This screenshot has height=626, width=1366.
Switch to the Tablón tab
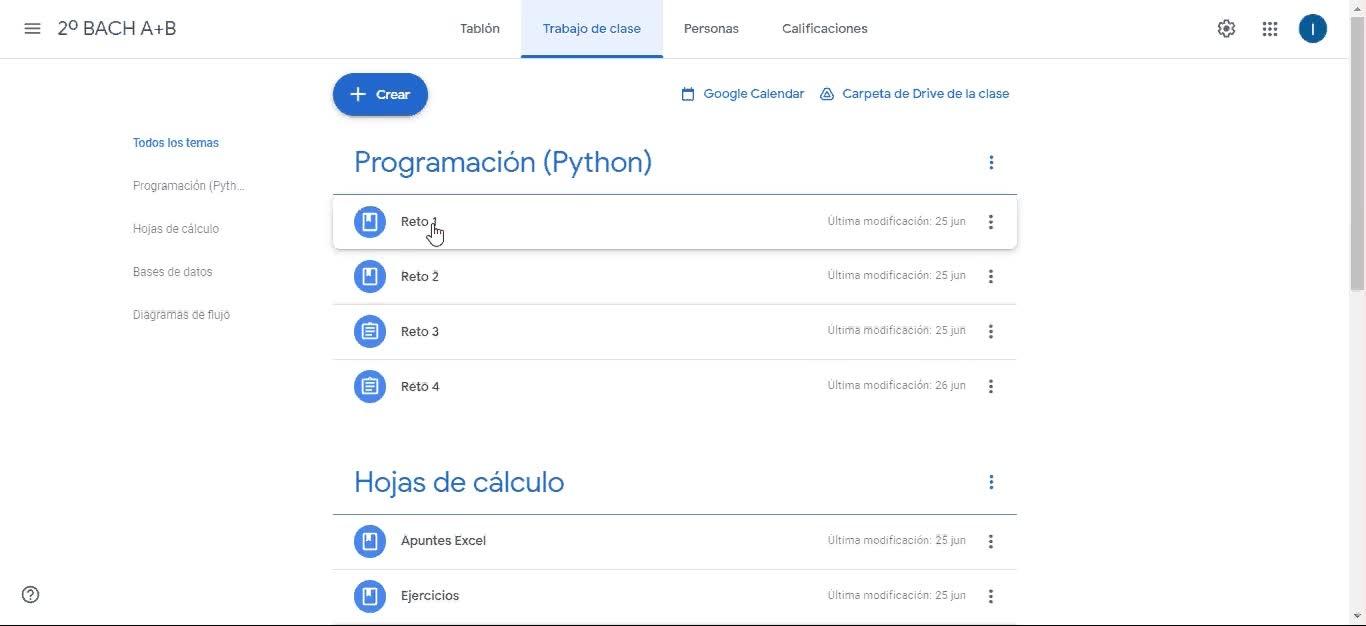click(480, 29)
